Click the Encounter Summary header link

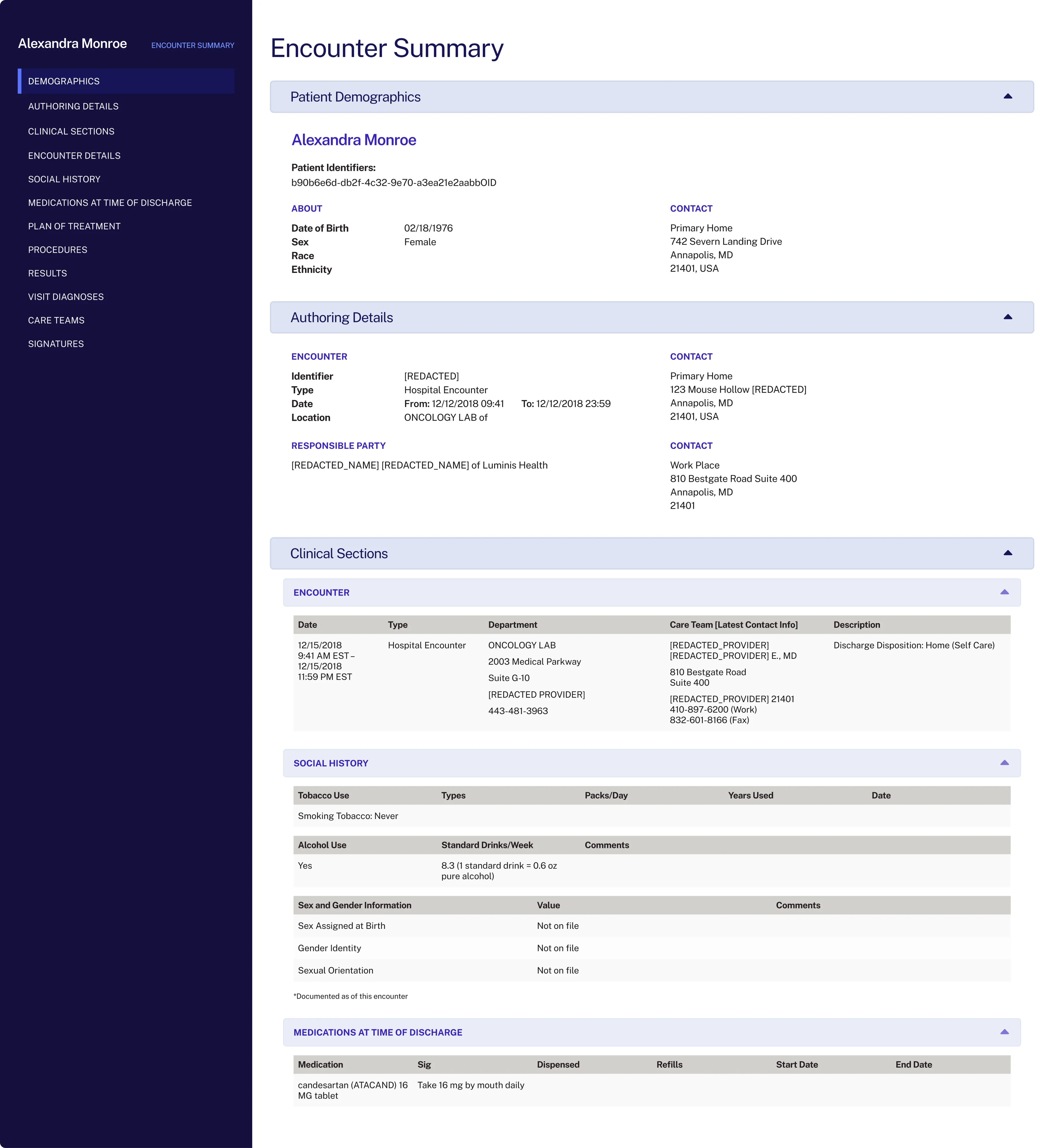pyautogui.click(x=193, y=46)
